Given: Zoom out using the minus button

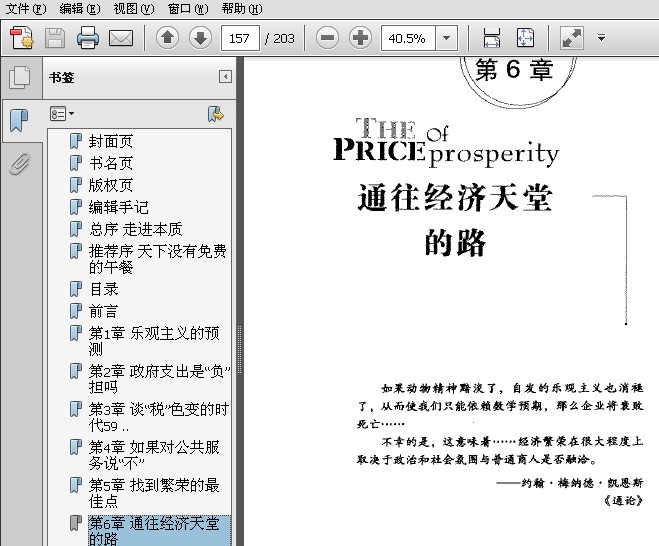Looking at the screenshot, I should (327, 39).
